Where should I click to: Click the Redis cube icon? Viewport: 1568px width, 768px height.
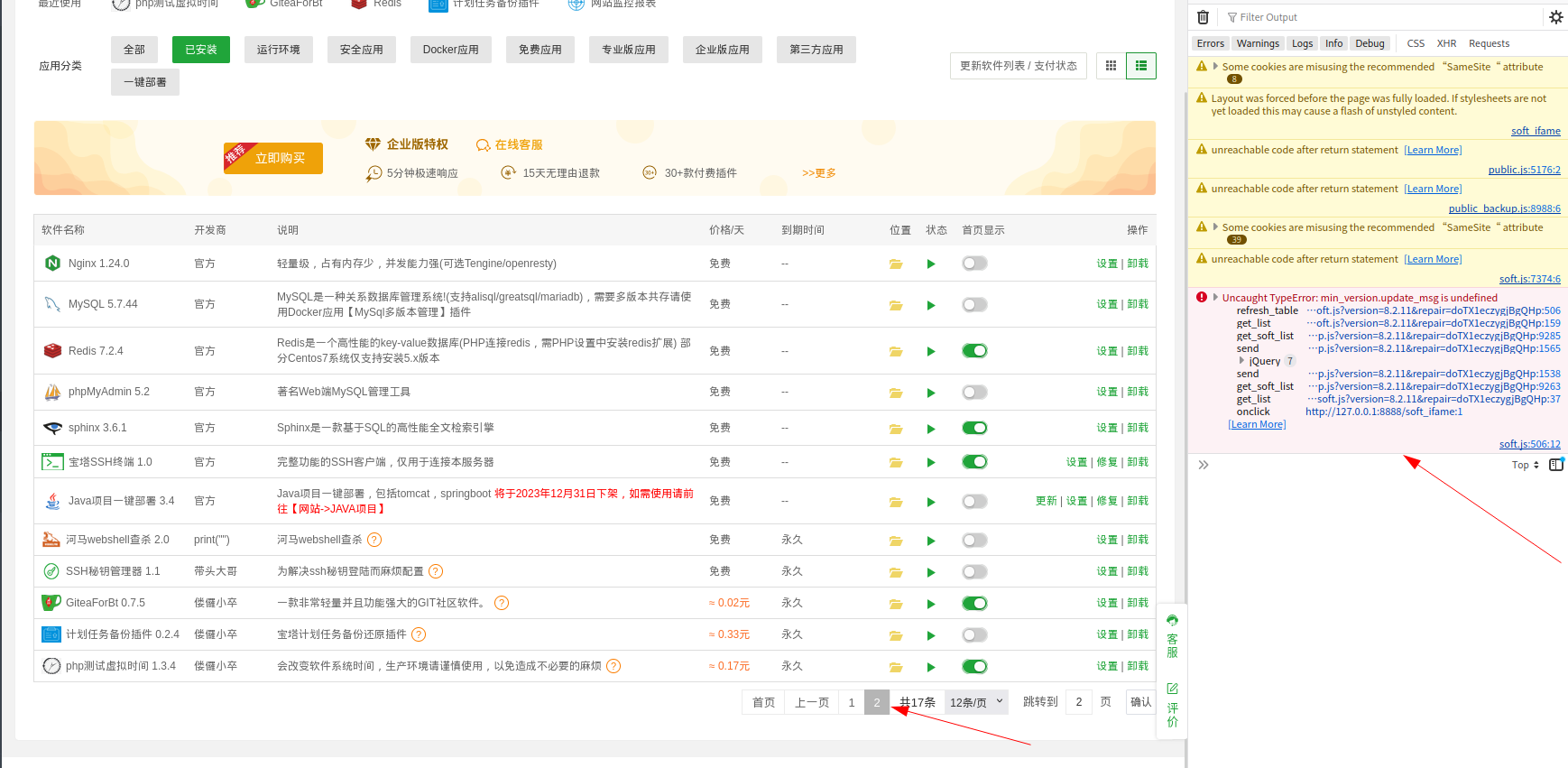(x=52, y=350)
